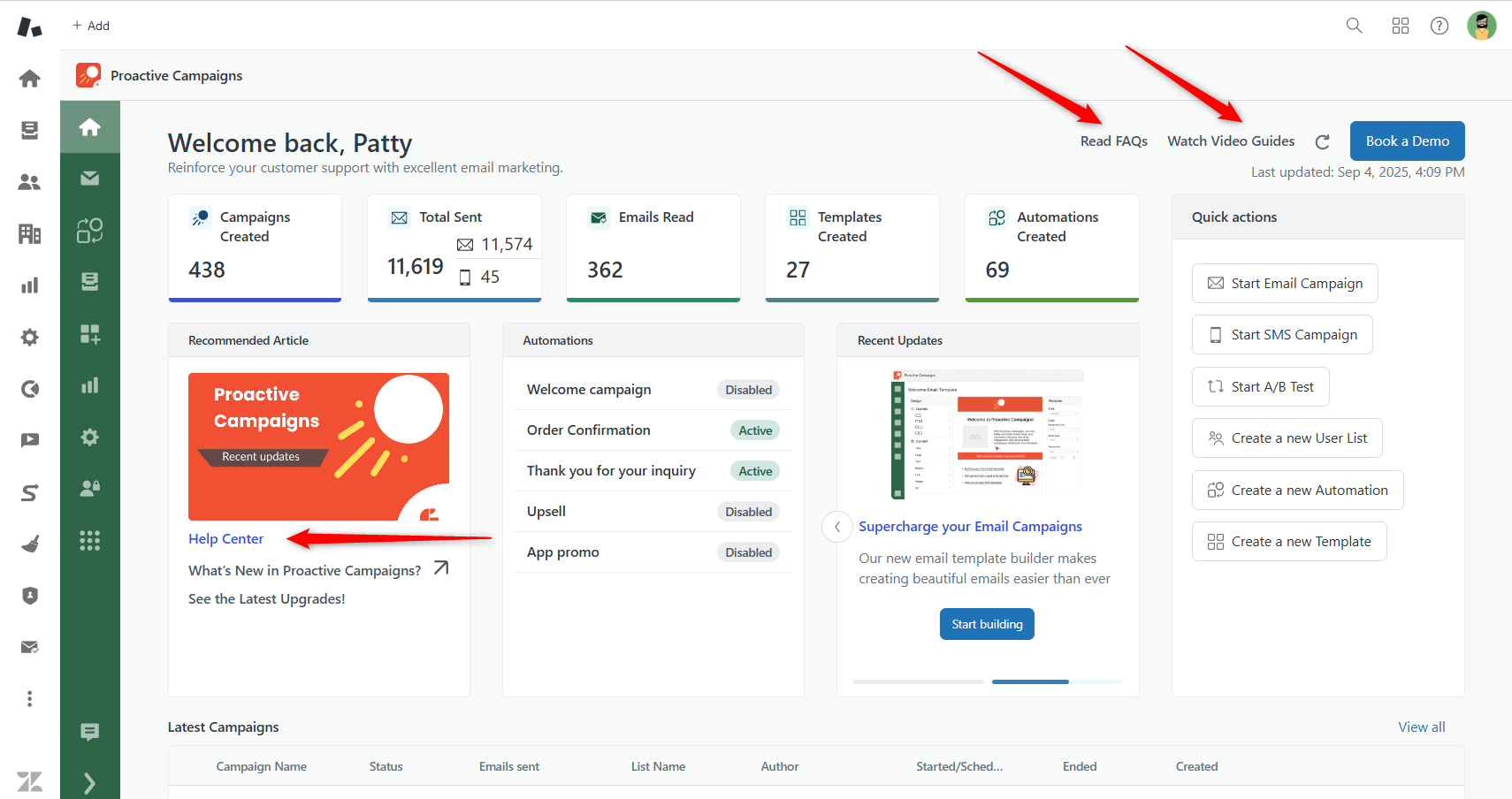The width and height of the screenshot is (1512, 799).
Task: Open the Read FAQs link
Action: tap(1114, 141)
